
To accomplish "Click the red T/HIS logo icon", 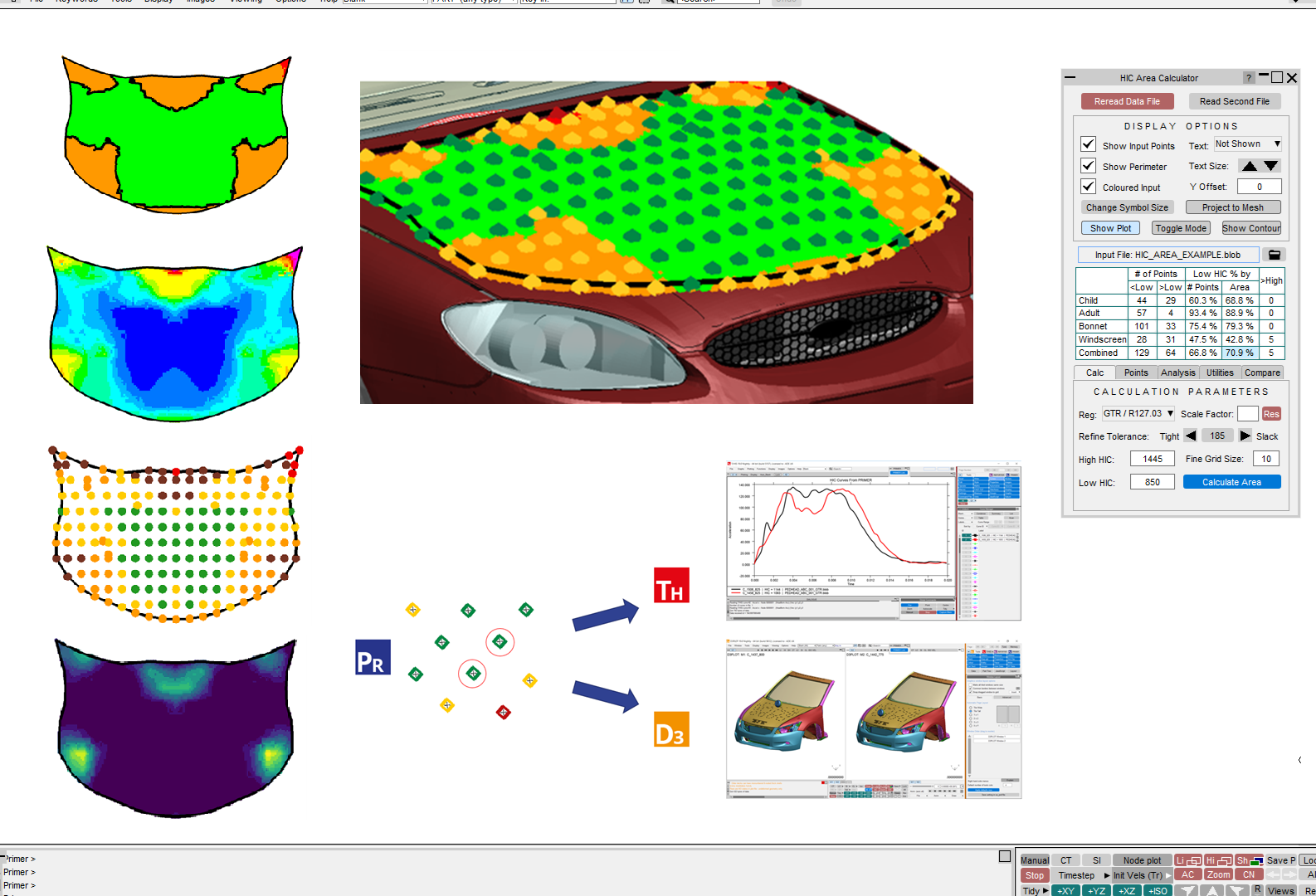I will tap(671, 585).
